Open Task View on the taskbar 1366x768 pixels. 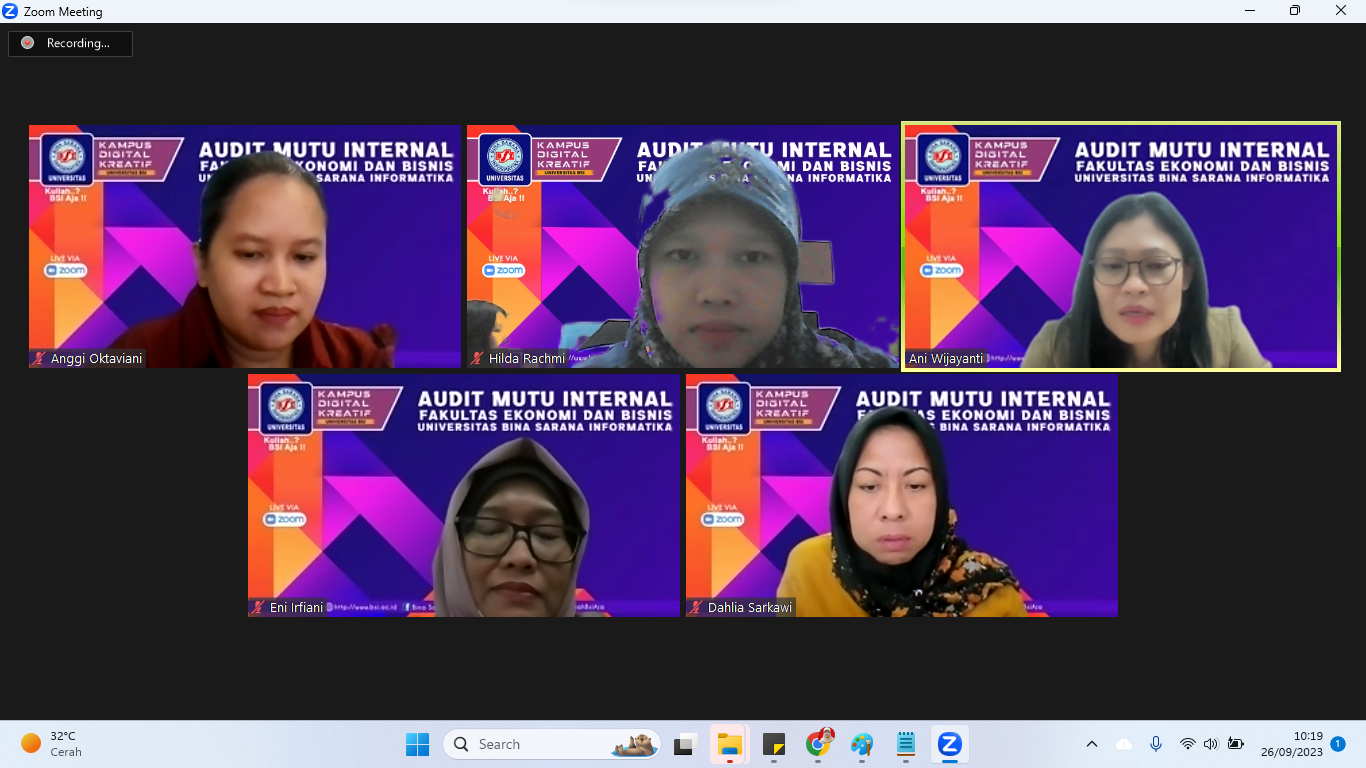point(685,744)
